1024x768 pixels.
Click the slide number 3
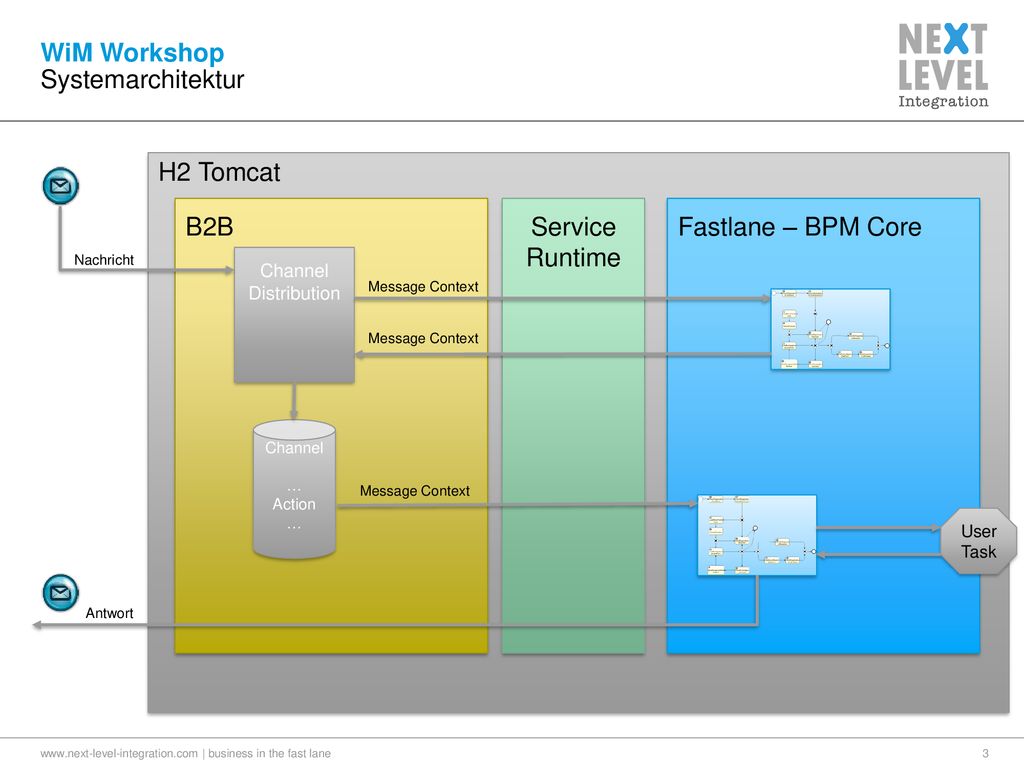[x=985, y=753]
